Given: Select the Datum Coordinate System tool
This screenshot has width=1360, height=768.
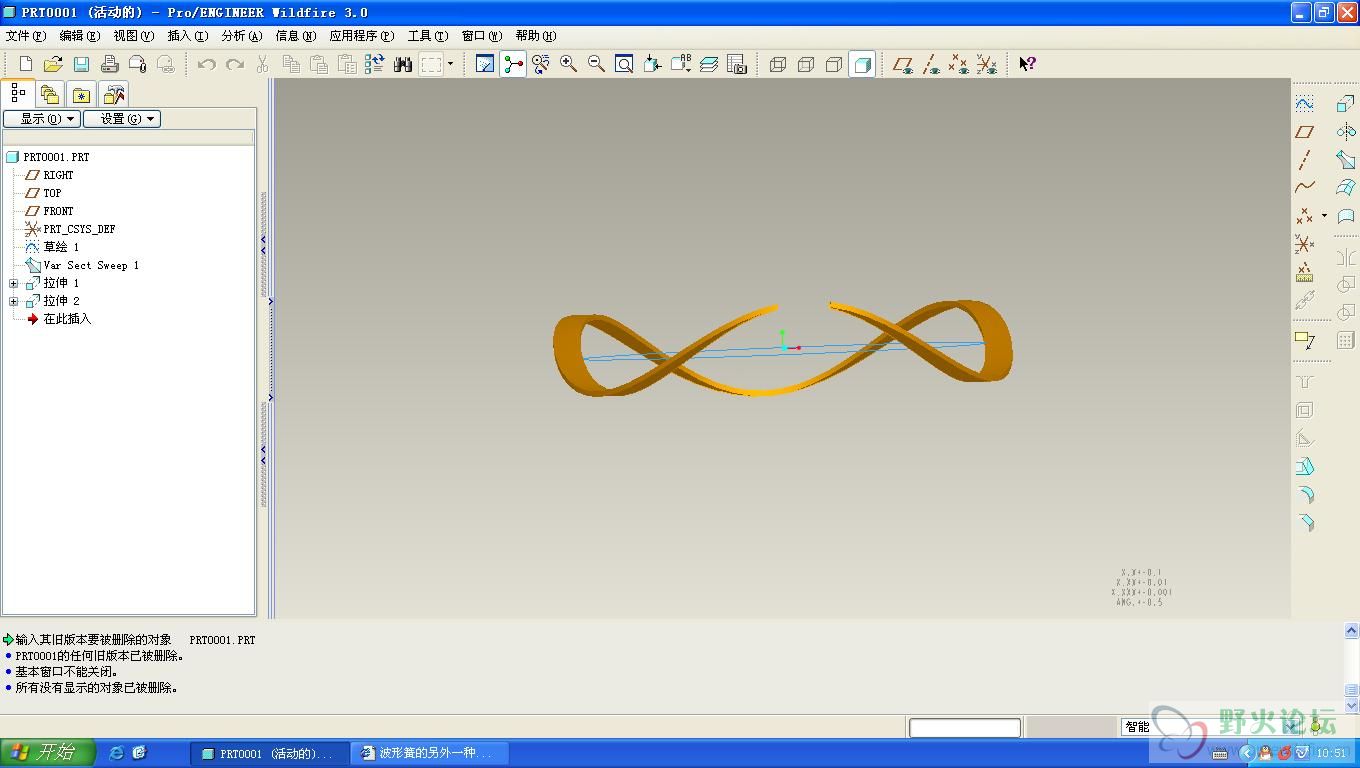Looking at the screenshot, I should [1305, 244].
